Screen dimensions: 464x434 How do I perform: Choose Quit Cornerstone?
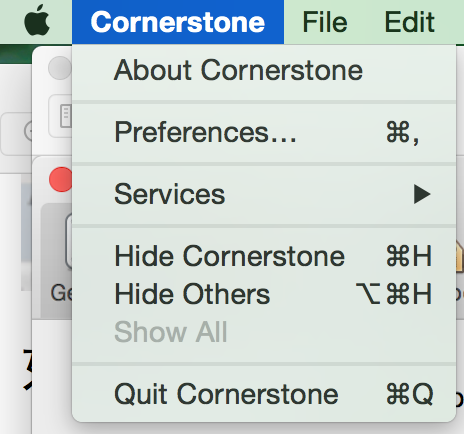click(x=264, y=394)
